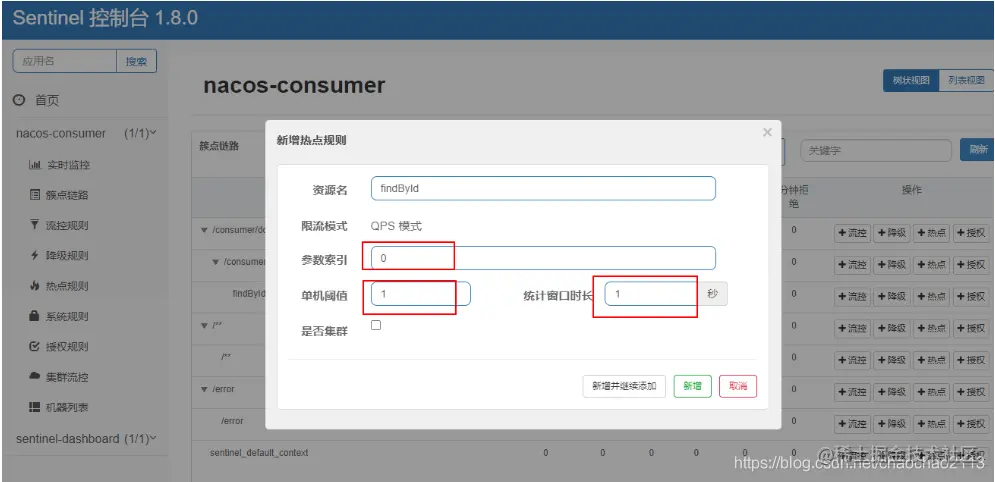Focus the 资源名 field containing findById

click(x=543, y=188)
